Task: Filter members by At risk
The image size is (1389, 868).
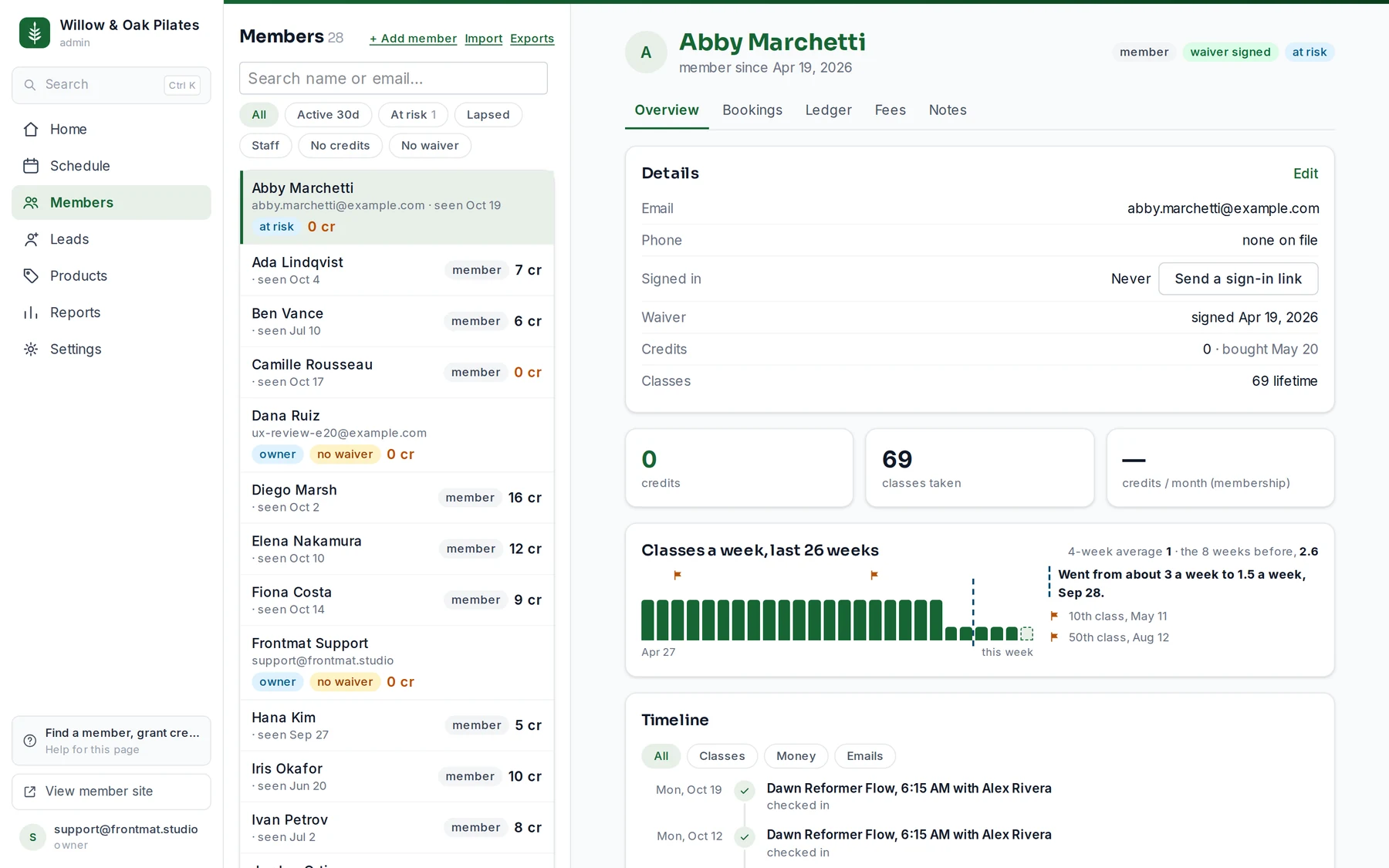Action: 414,115
